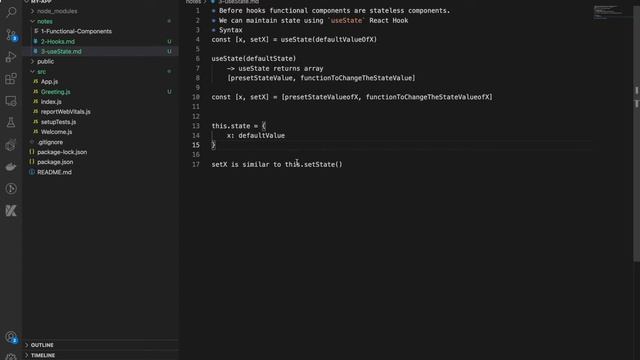This screenshot has width=640, height=360.
Task: Open the Search view in the activity bar
Action: 11,12
